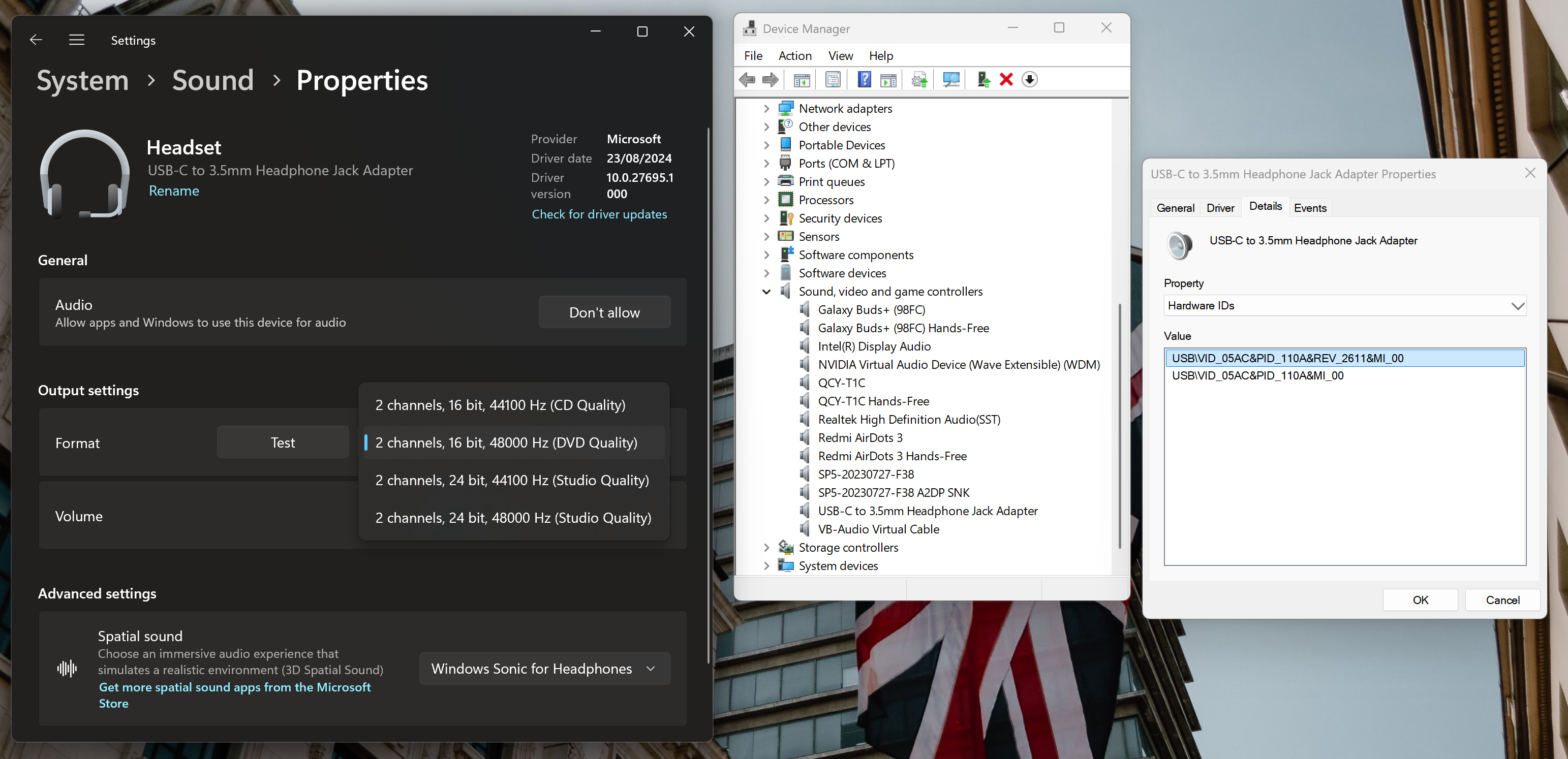Click the Disable device down-arrow icon
This screenshot has width=1568, height=759.
(1029, 80)
